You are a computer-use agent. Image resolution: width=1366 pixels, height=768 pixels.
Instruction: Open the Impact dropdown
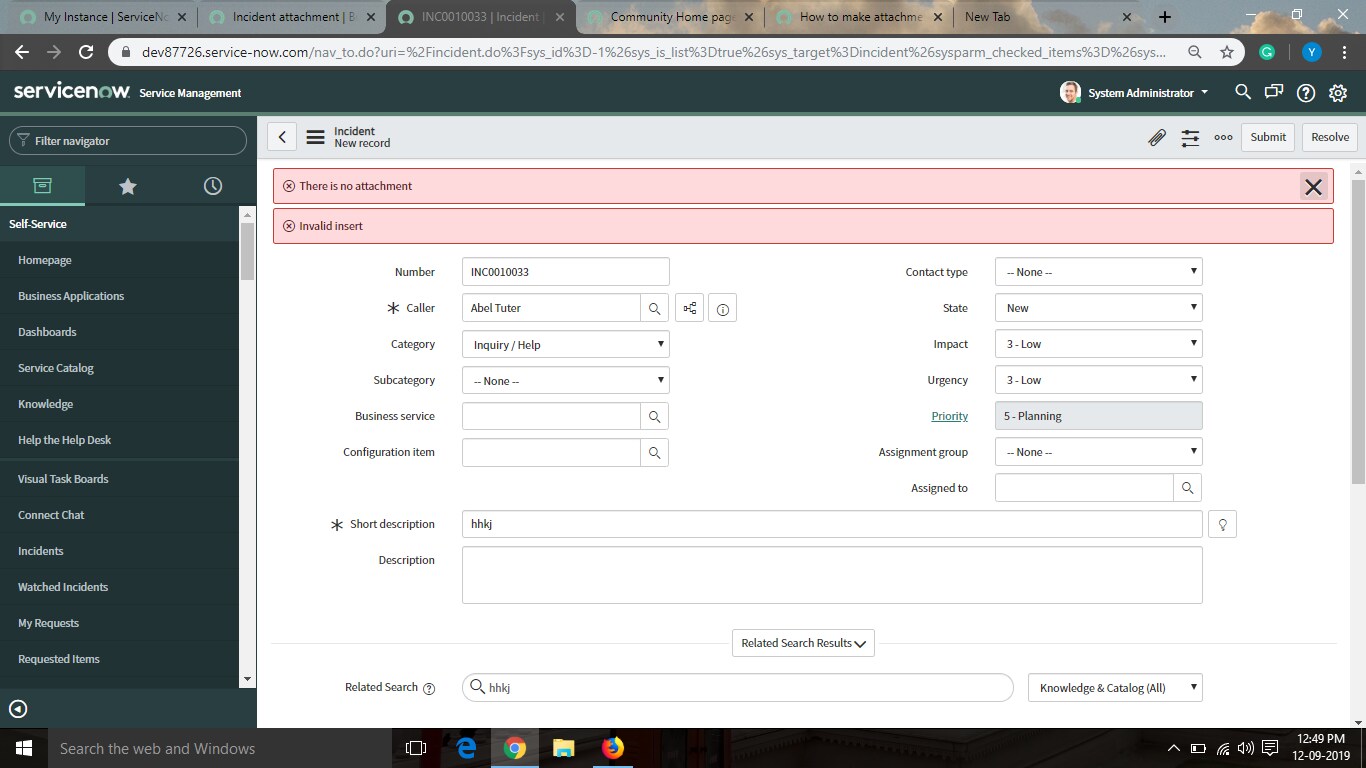[x=1099, y=344]
